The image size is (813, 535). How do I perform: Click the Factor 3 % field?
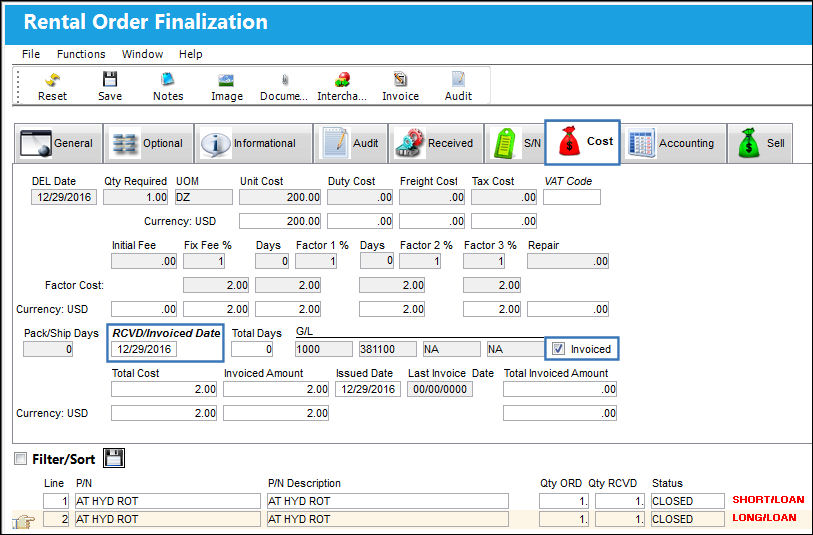484,261
